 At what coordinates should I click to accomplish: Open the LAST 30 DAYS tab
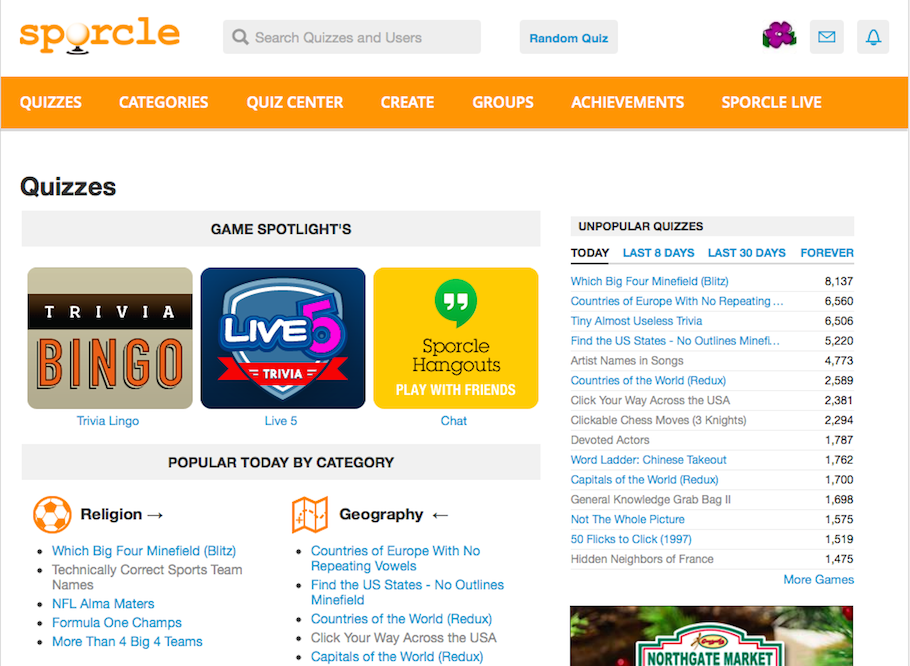[x=746, y=253]
